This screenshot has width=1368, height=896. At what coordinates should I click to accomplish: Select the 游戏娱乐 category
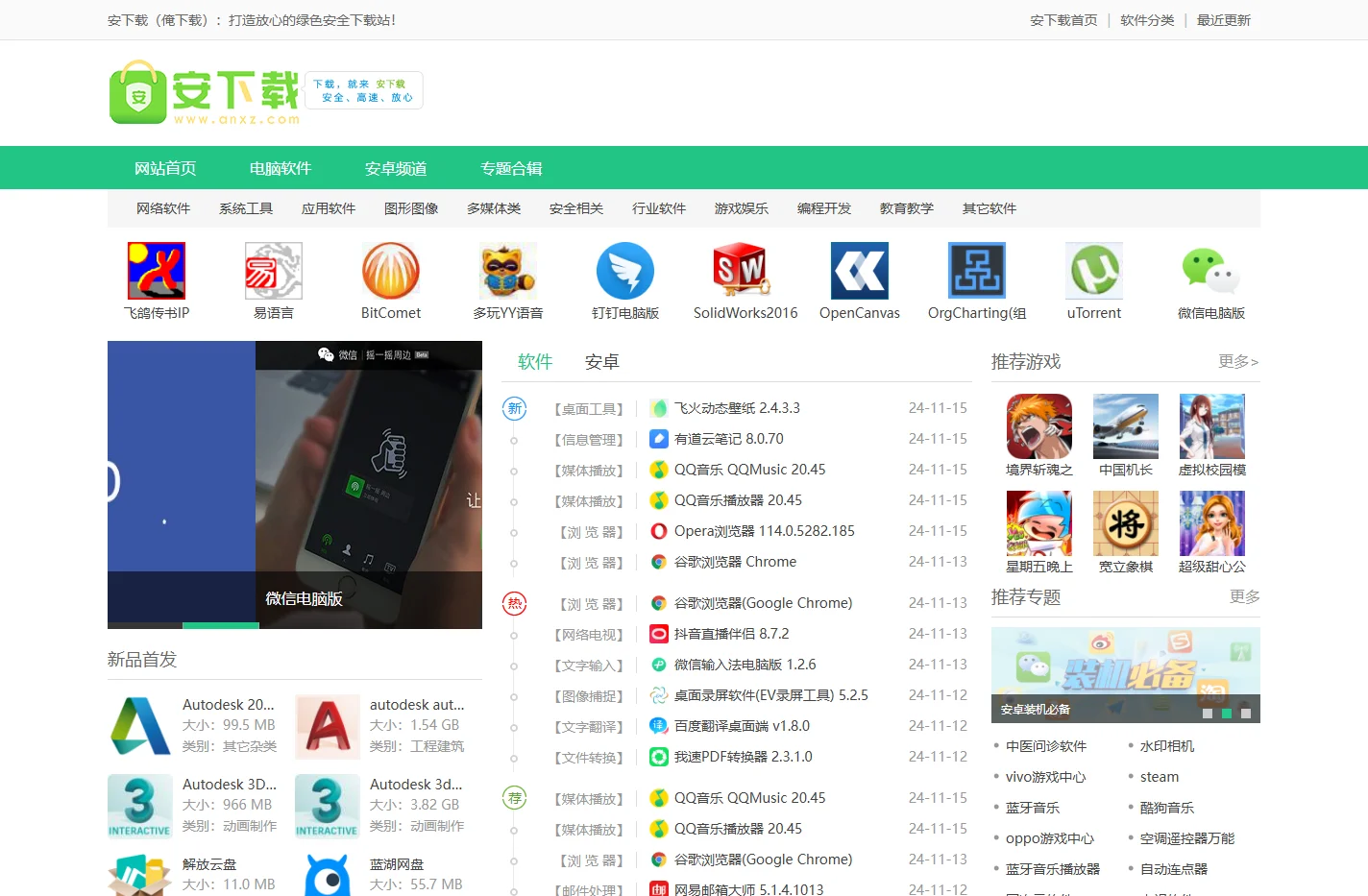coord(742,208)
